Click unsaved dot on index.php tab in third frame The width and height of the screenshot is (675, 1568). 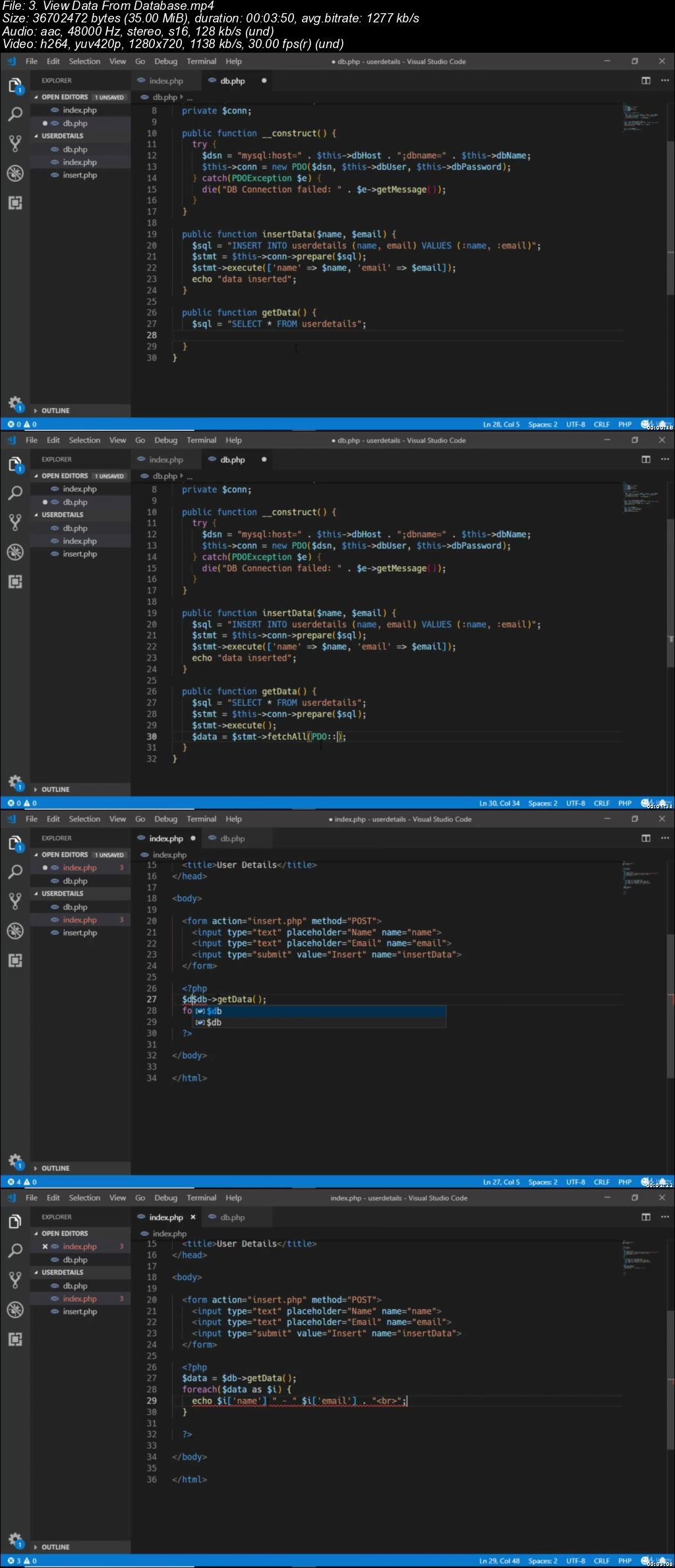193,838
